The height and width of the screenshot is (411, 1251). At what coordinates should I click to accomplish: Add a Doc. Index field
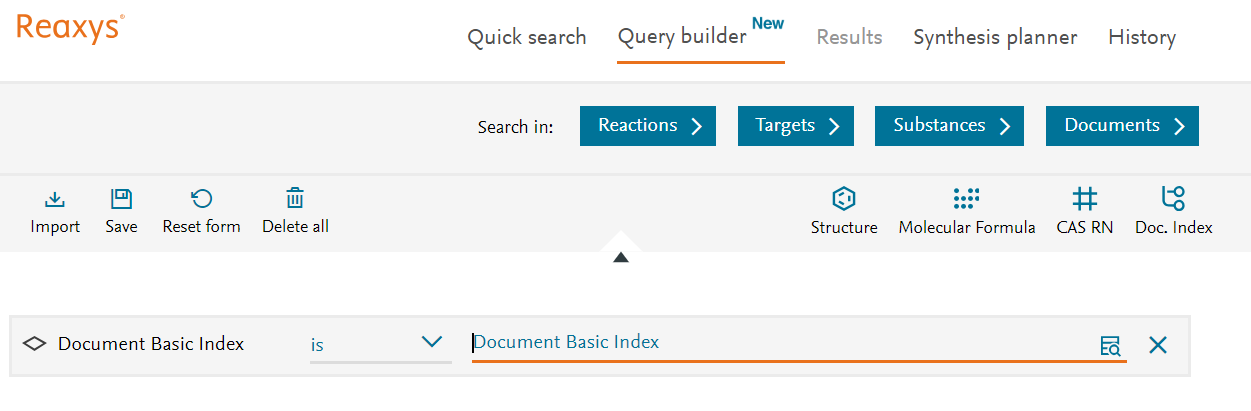[1173, 198]
